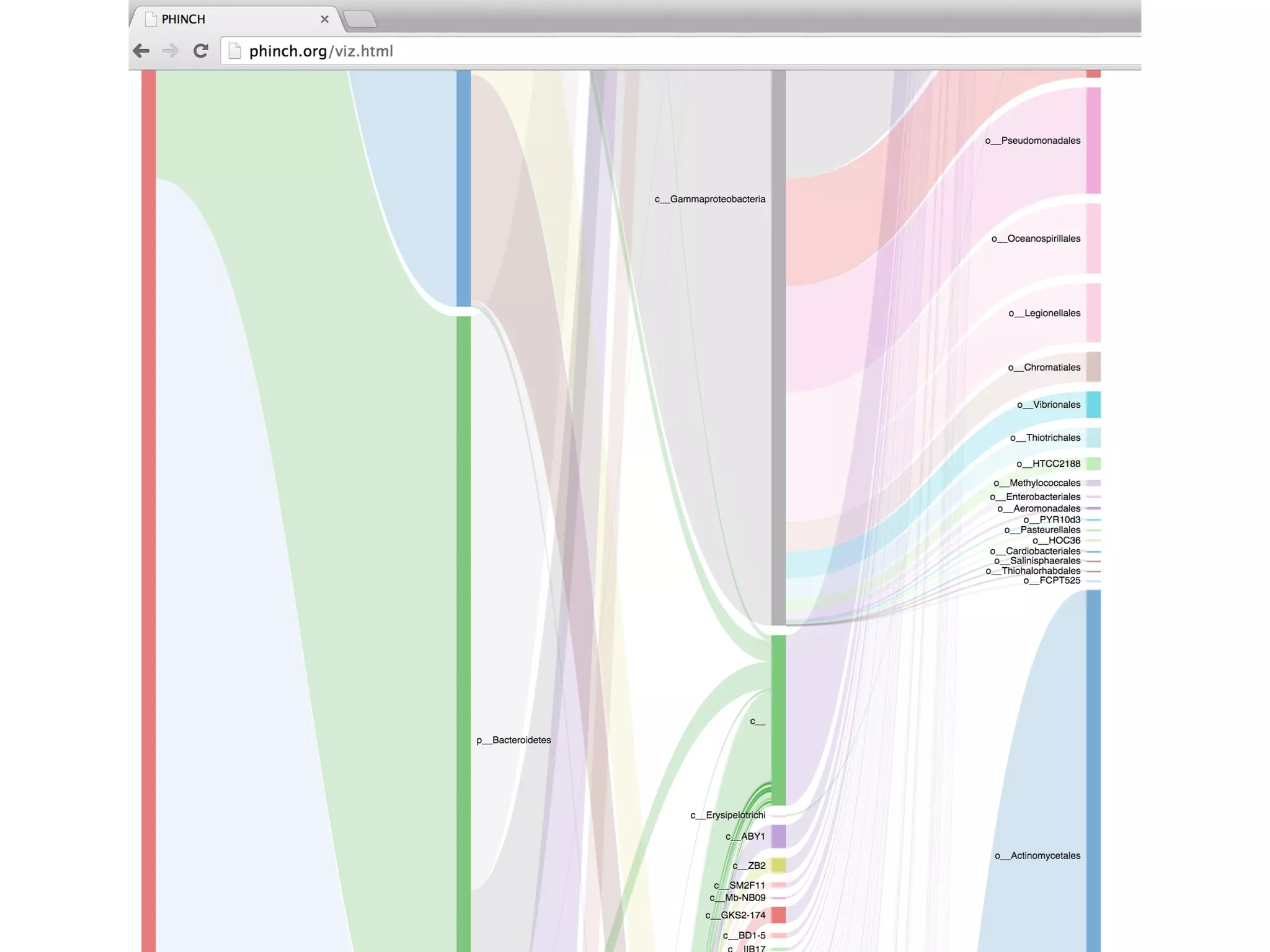1270x952 pixels.
Task: Click the page icon in address bar
Action: pos(234,51)
